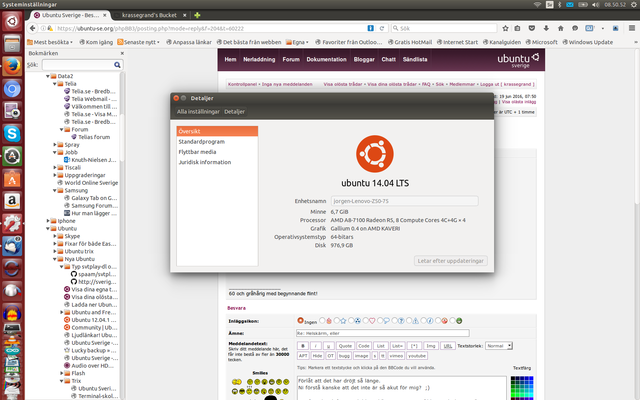Collapse the Telia bookmark folder

tap(55, 84)
